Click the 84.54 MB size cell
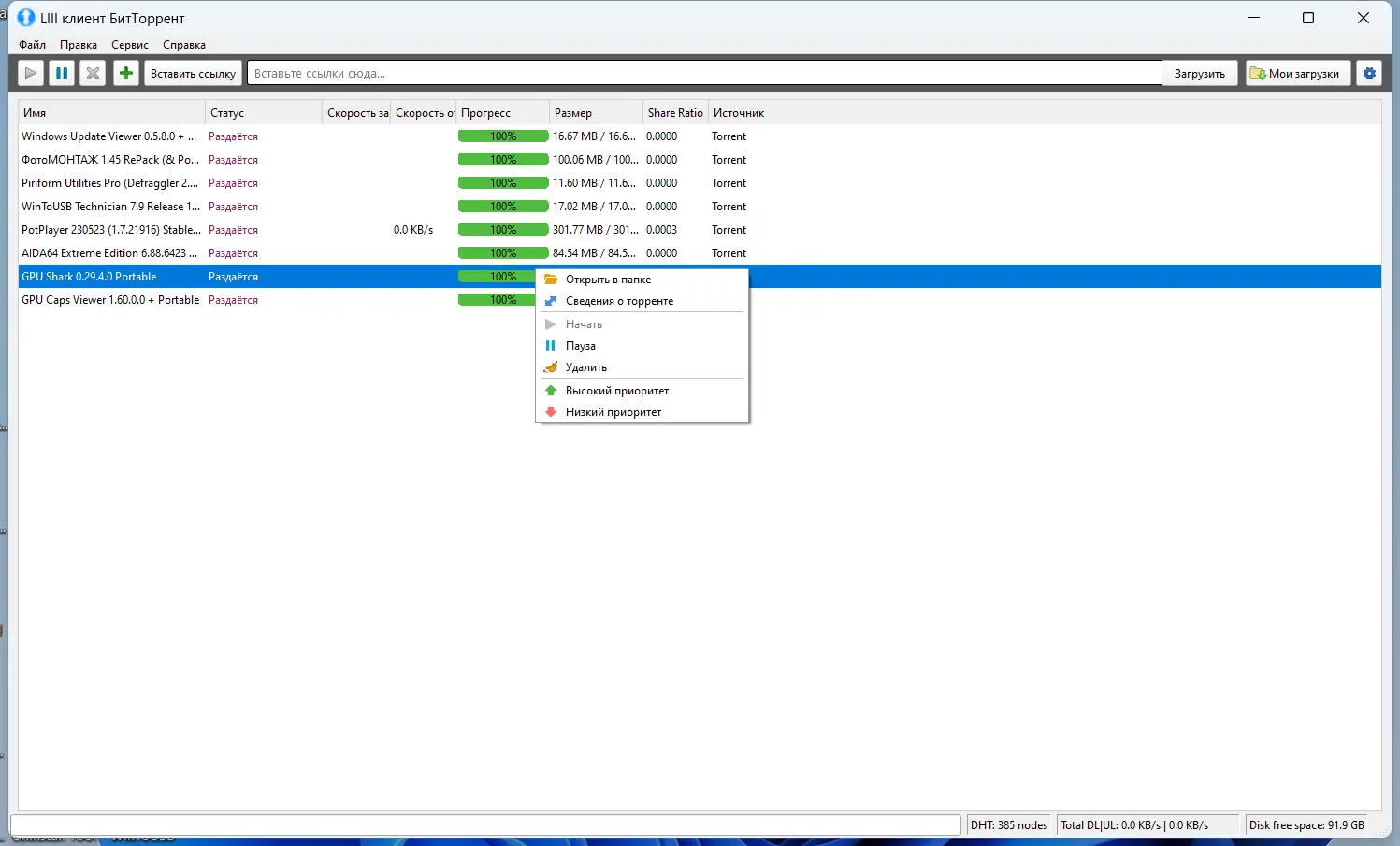The height and width of the screenshot is (846, 1400). (595, 253)
